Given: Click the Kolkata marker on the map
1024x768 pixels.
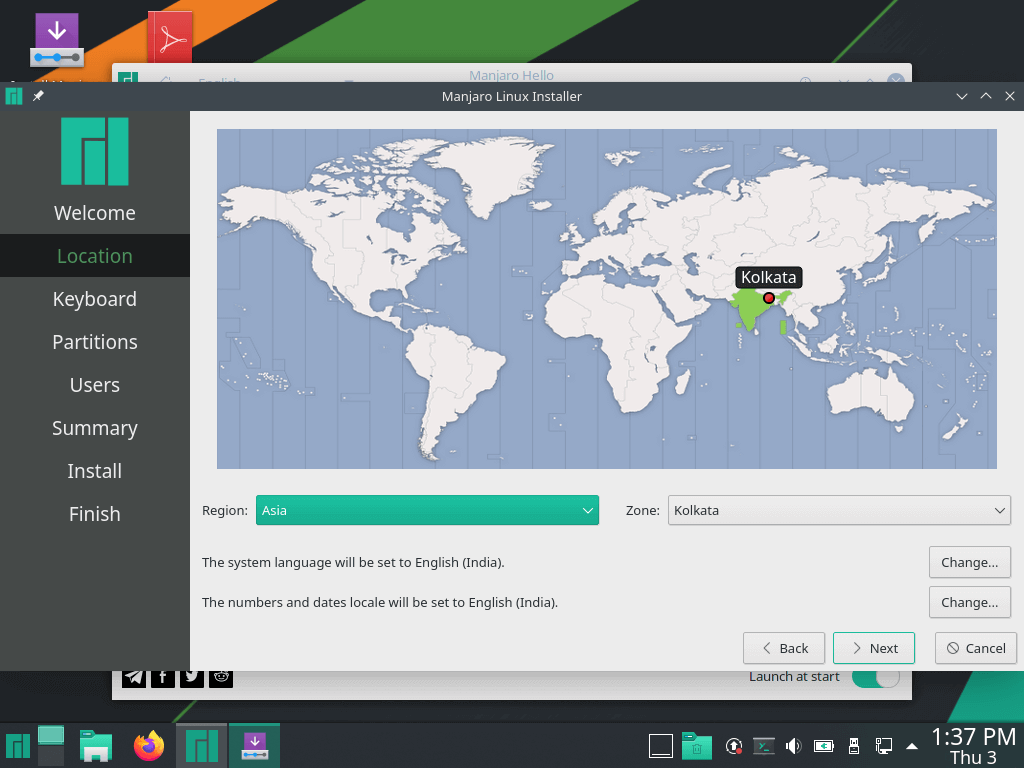Looking at the screenshot, I should (x=768, y=298).
